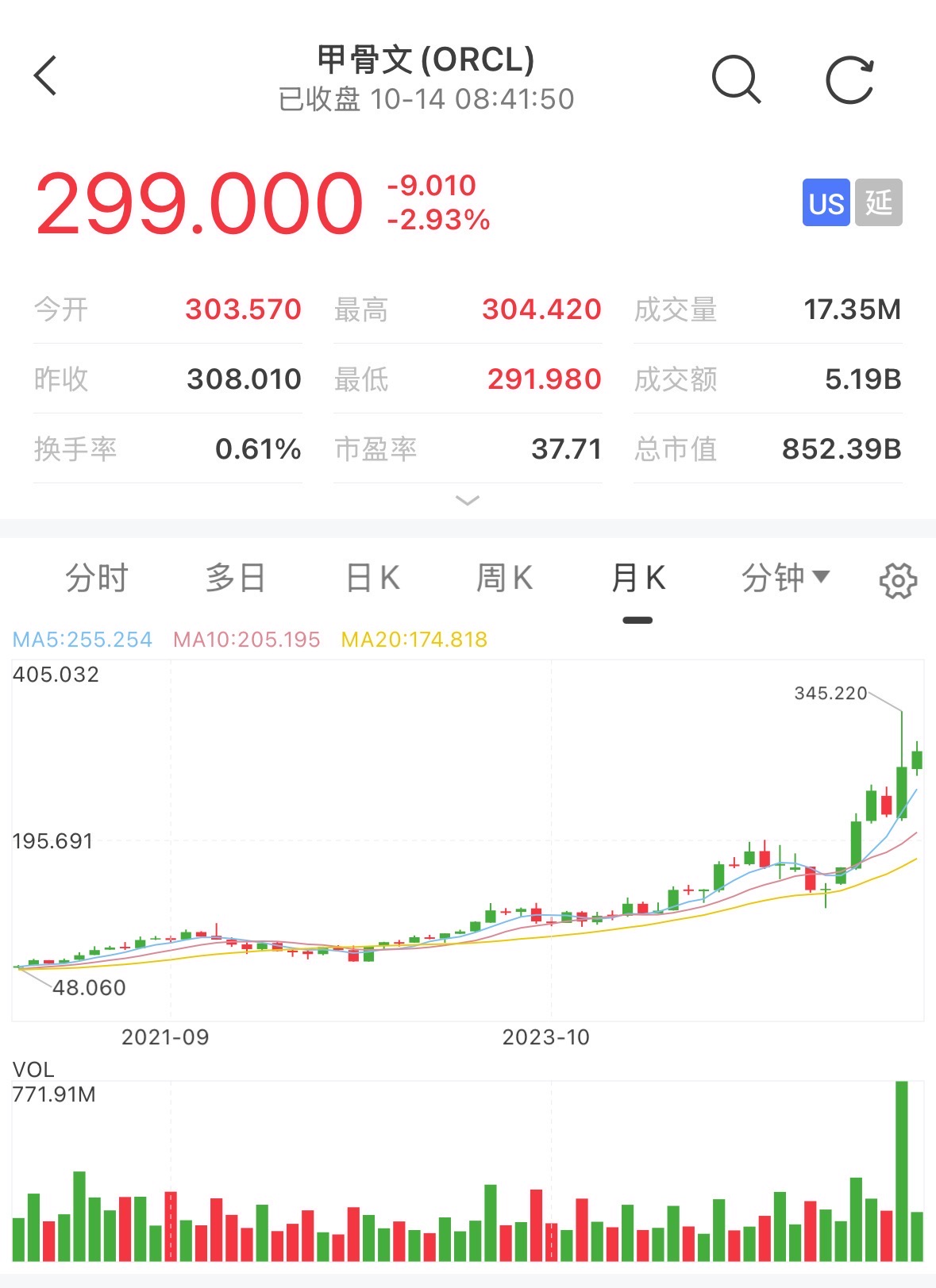The image size is (936, 1288).
Task: Tap the VOL indicator label
Action: click(33, 1070)
